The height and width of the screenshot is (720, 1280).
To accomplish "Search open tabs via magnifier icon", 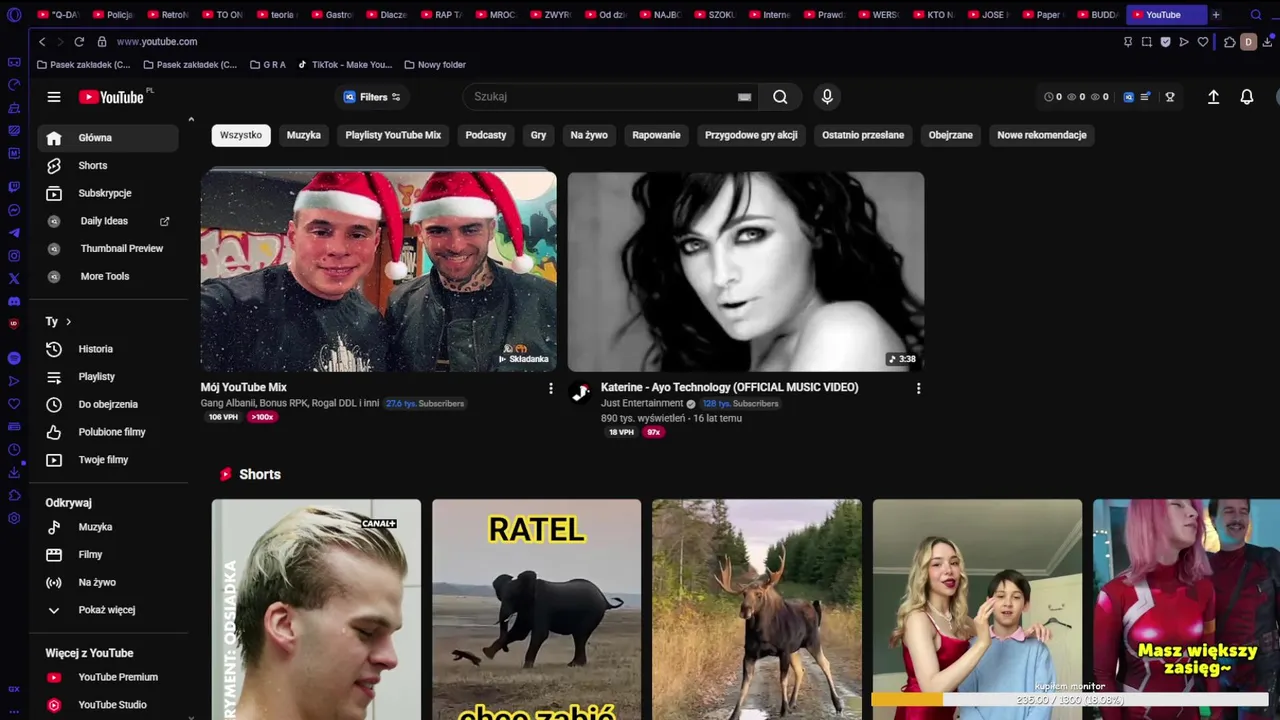I will [x=1256, y=15].
